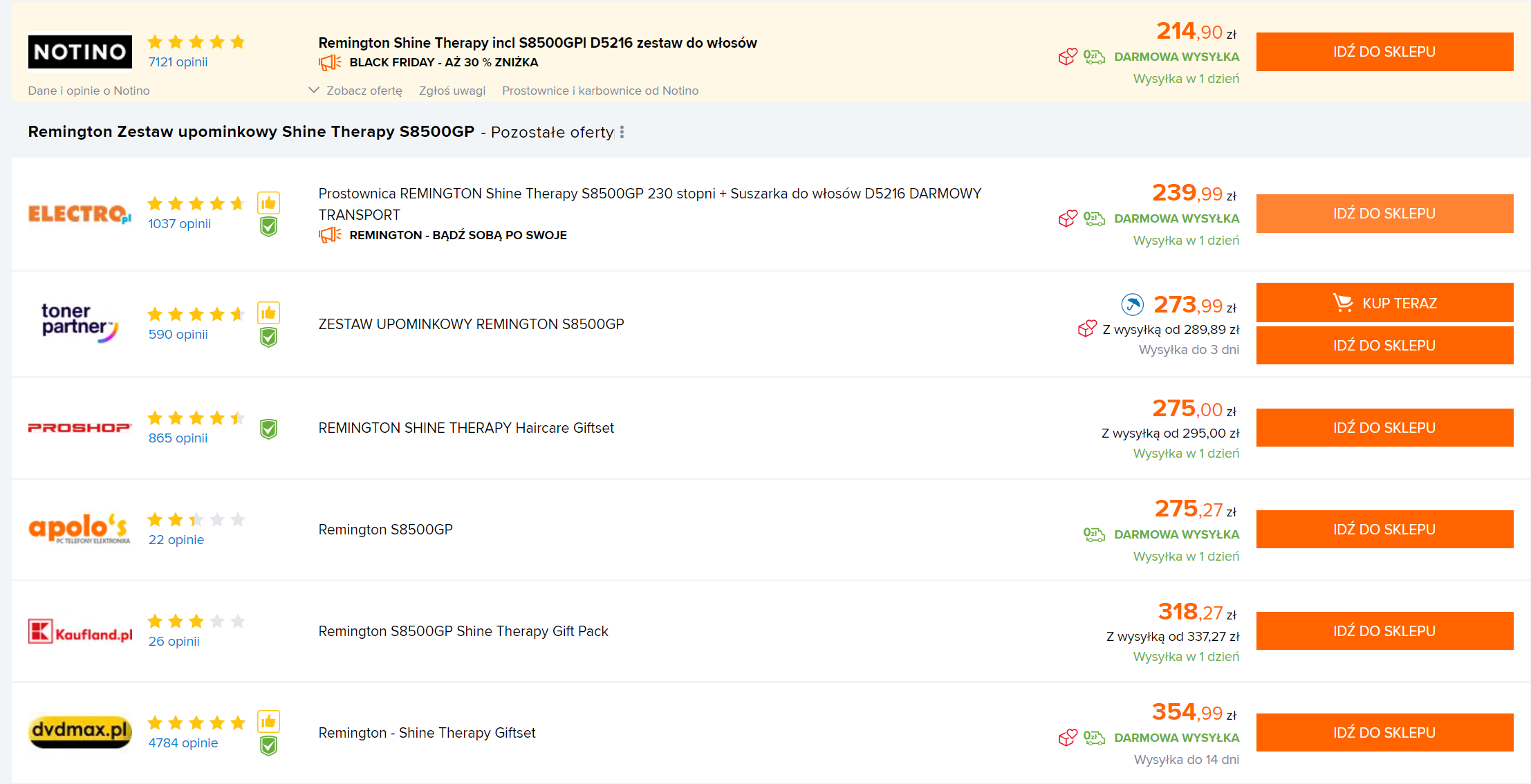Open 26 opinii for Kaufland.pl
Image resolution: width=1531 pixels, height=784 pixels.
point(174,642)
